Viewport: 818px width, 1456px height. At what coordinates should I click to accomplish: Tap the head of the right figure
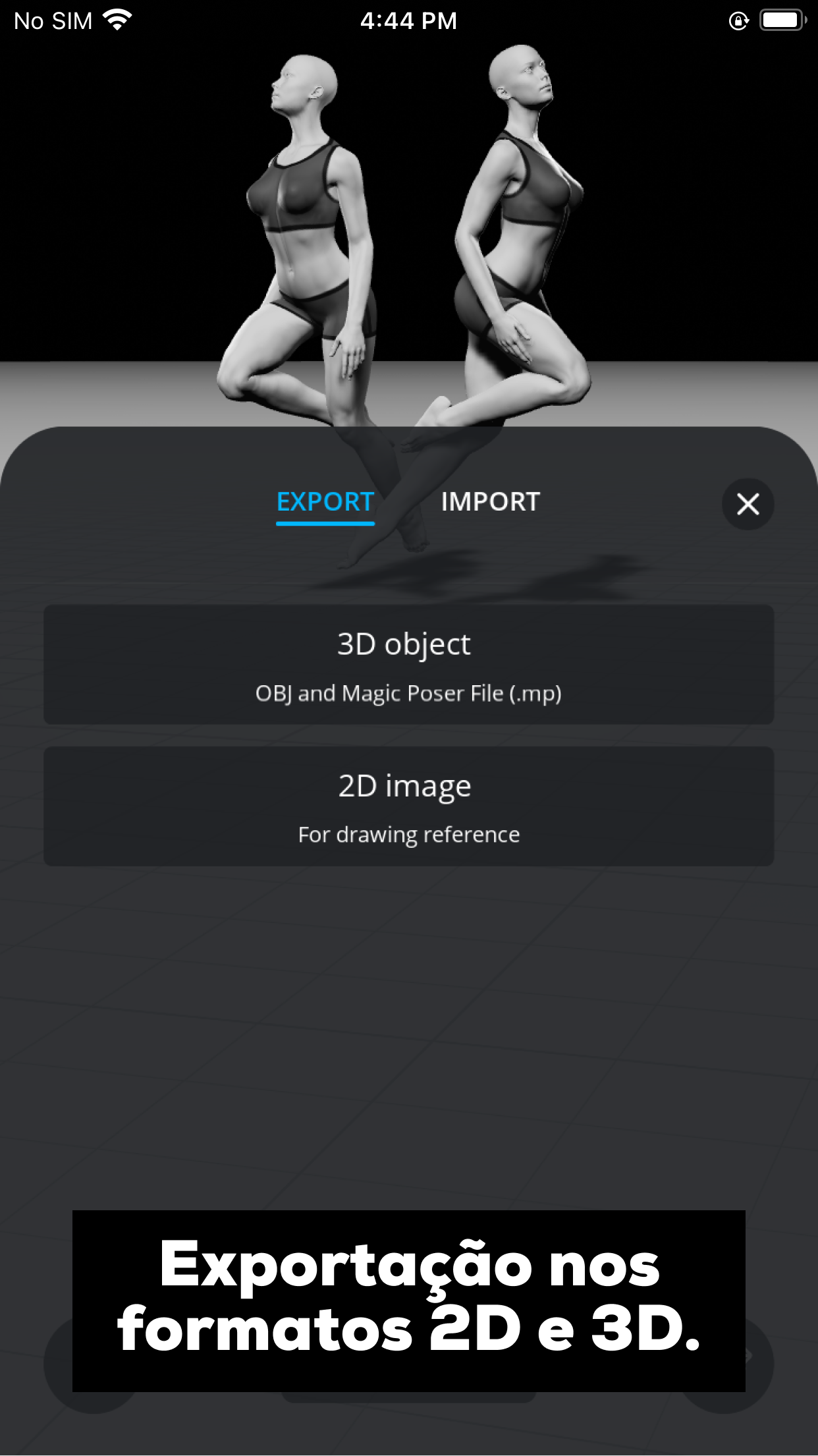[520, 71]
